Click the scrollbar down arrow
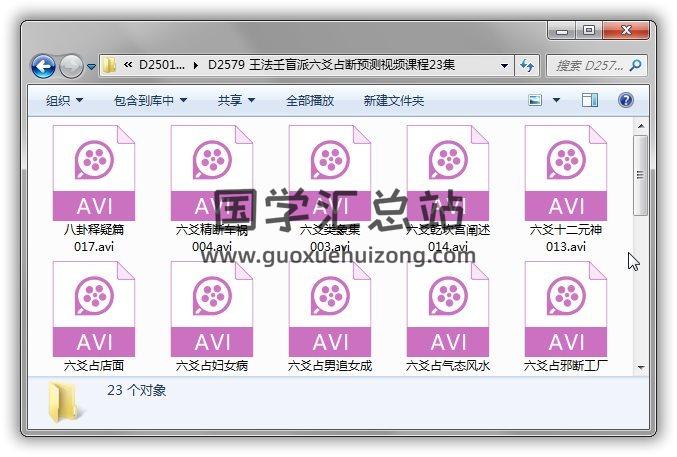Viewport: 677px width, 457px height. pos(641,367)
